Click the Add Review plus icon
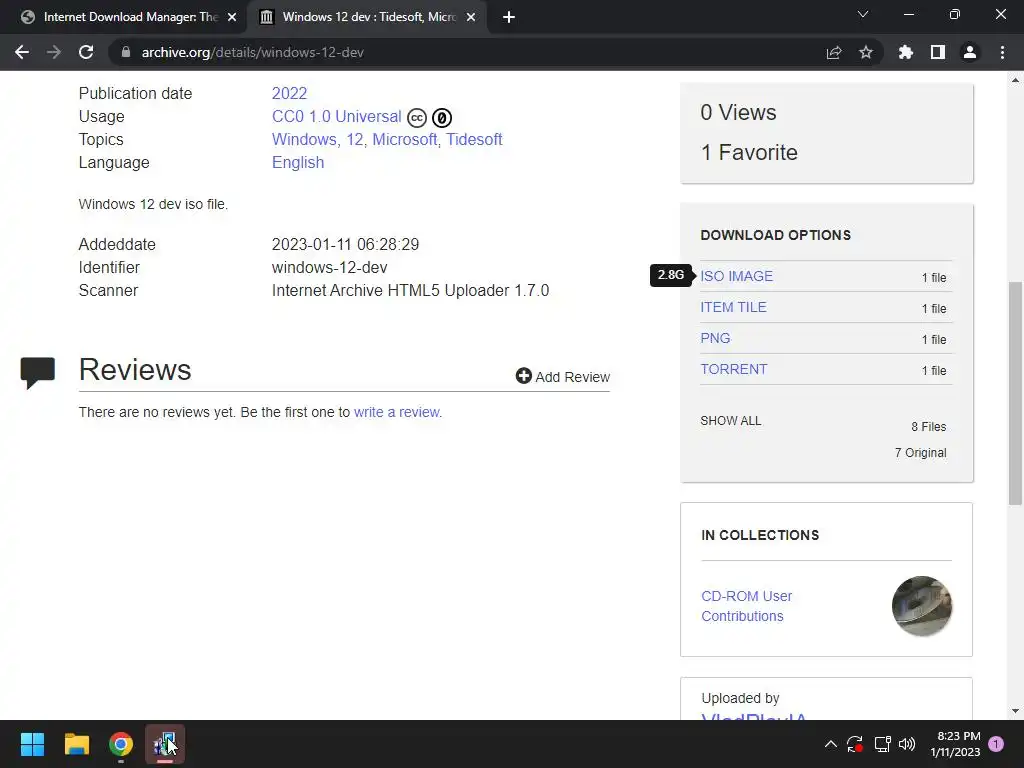 (x=523, y=376)
